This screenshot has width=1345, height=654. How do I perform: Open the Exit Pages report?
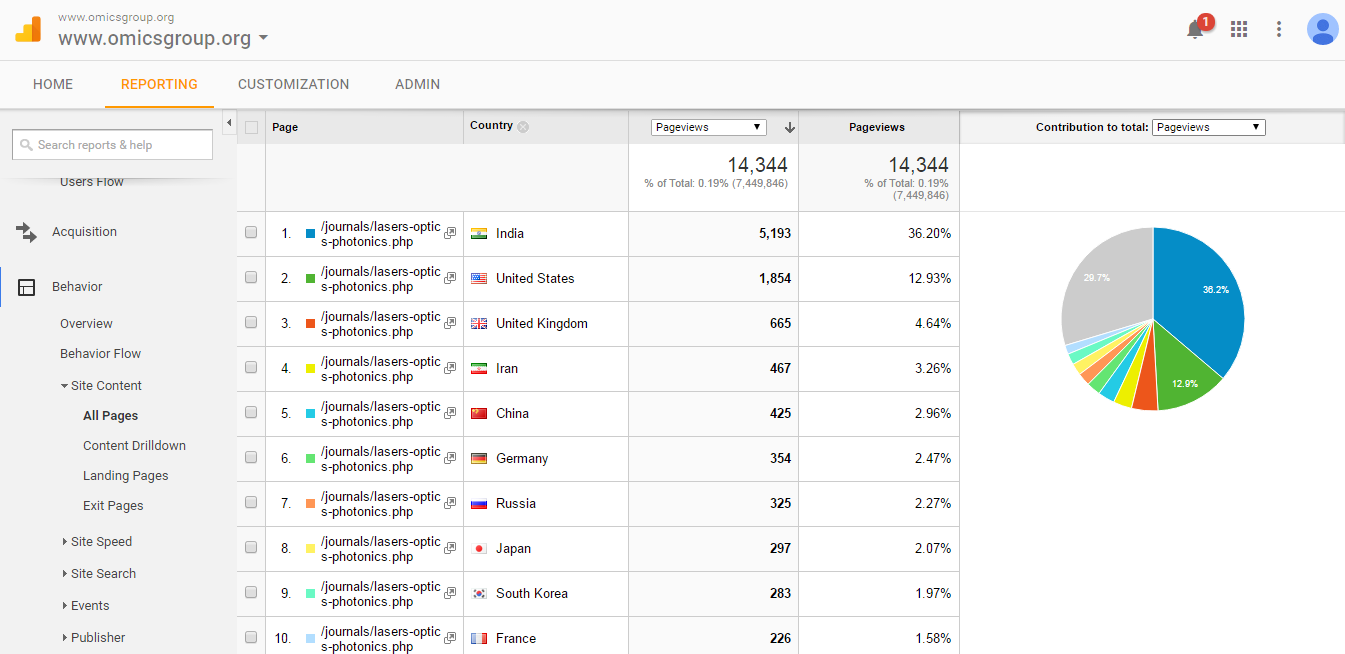tap(113, 506)
